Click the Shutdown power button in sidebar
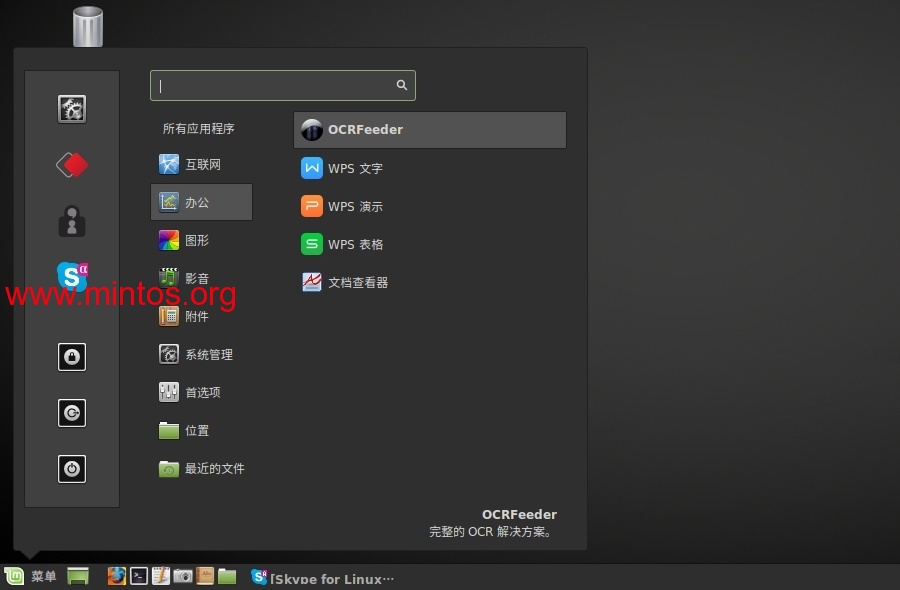Image resolution: width=900 pixels, height=590 pixels. [72, 469]
